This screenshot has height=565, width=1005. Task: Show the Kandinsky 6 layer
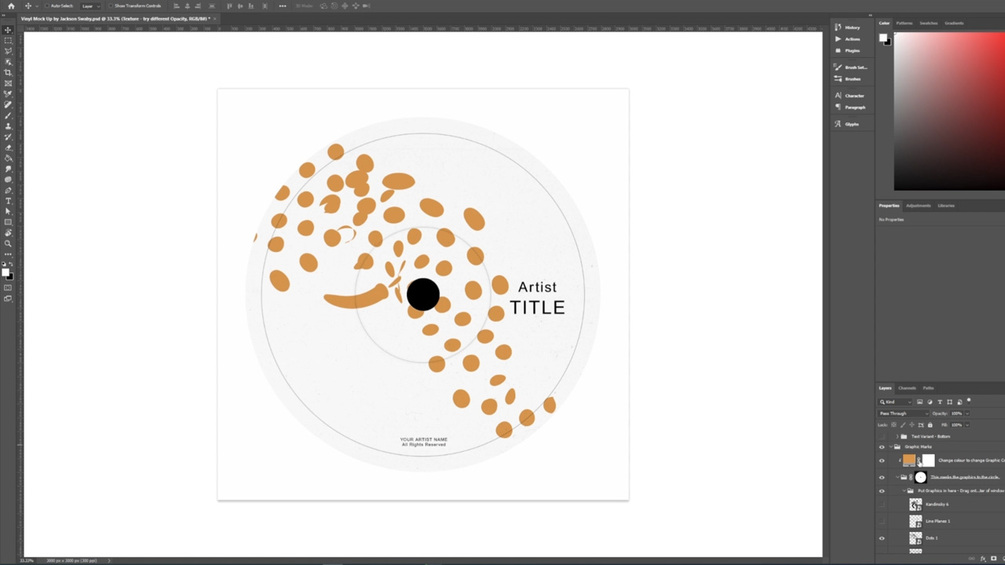882,504
